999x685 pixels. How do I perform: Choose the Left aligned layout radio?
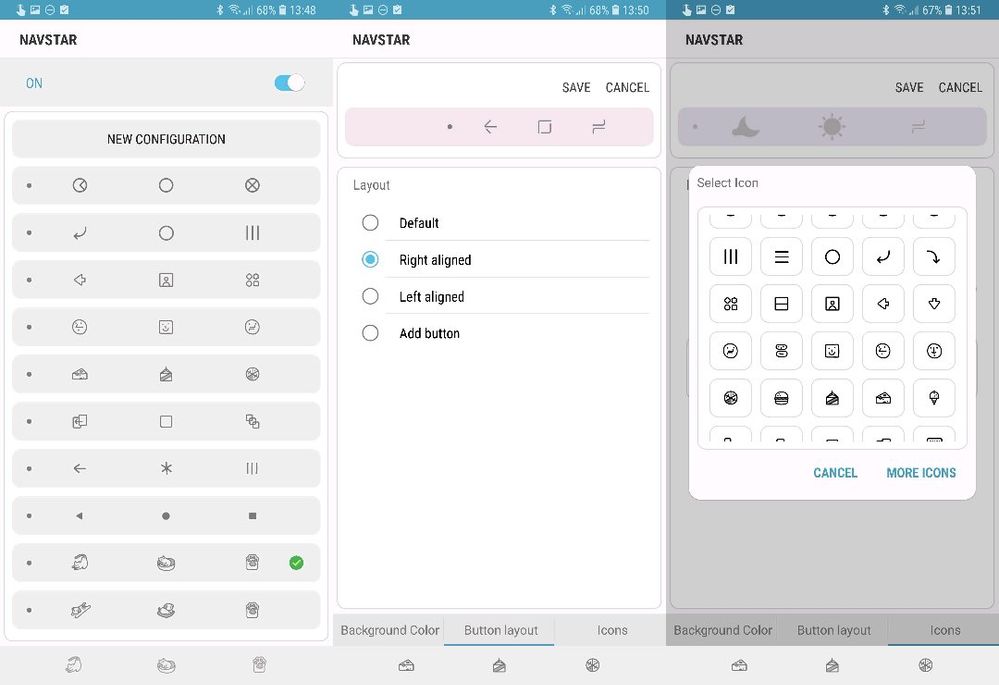tap(370, 296)
